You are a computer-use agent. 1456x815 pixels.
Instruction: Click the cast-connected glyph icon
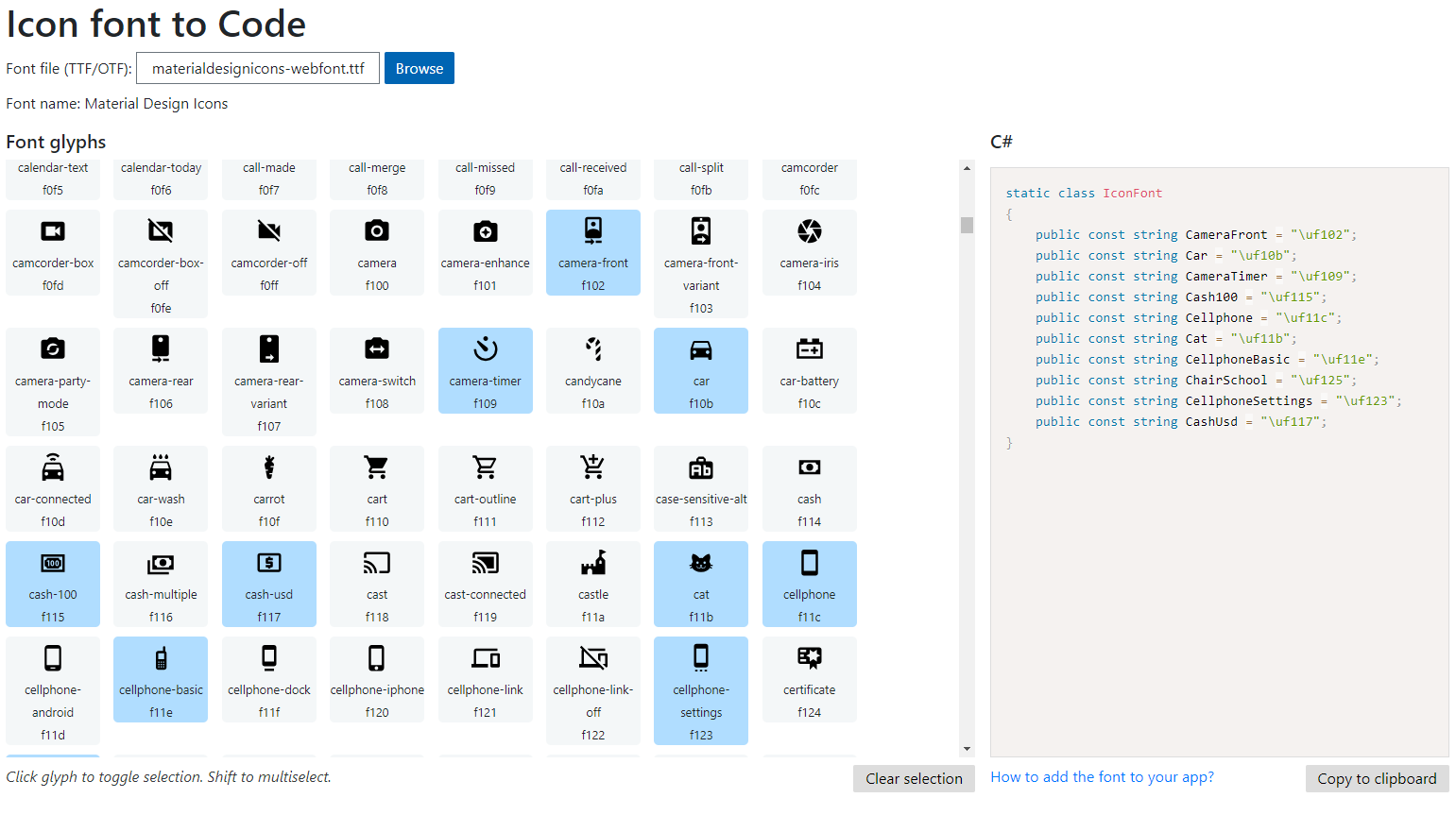click(x=485, y=584)
